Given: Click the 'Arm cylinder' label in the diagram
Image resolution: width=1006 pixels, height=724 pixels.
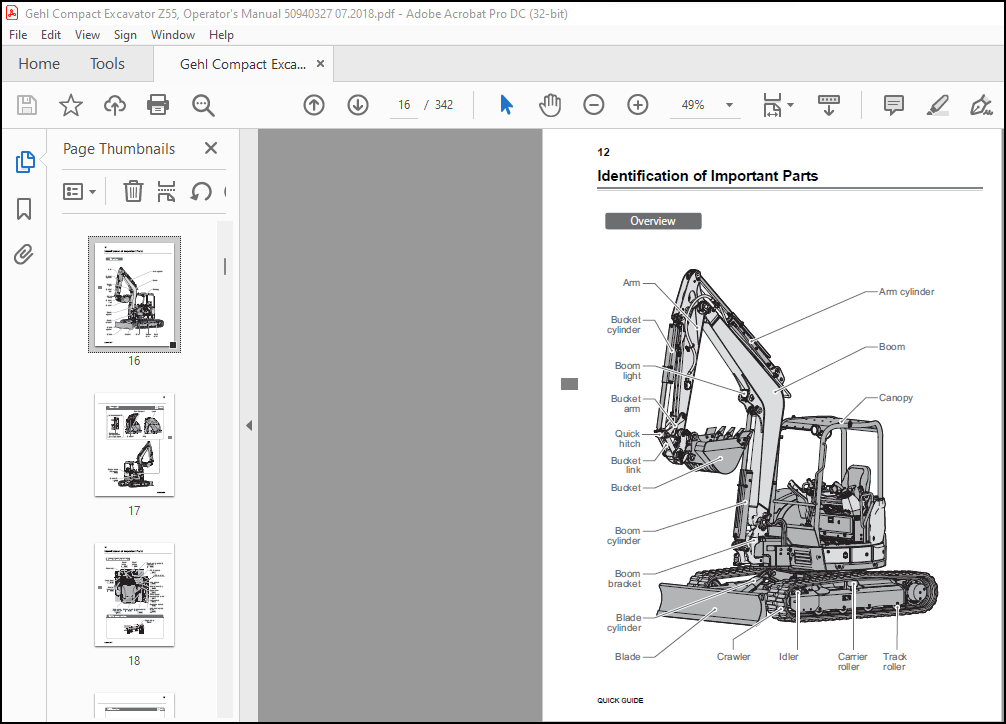Looking at the screenshot, I should 906,291.
